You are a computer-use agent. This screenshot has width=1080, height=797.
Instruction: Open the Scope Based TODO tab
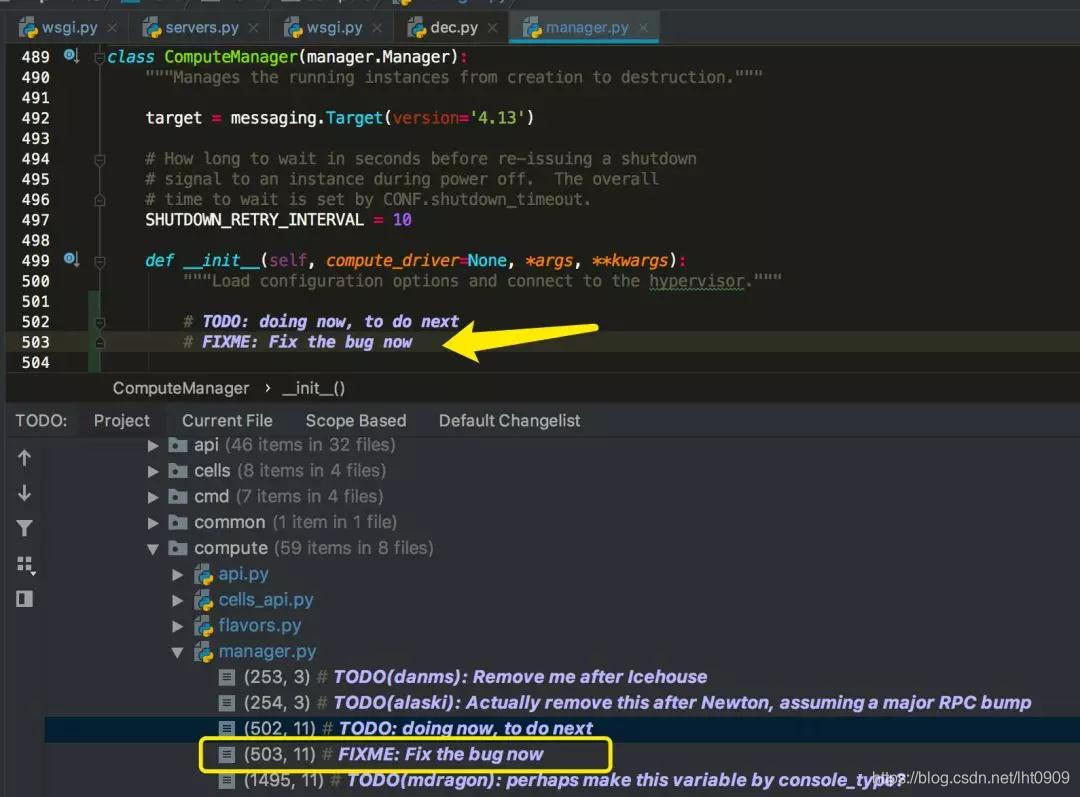pyautogui.click(x=355, y=420)
